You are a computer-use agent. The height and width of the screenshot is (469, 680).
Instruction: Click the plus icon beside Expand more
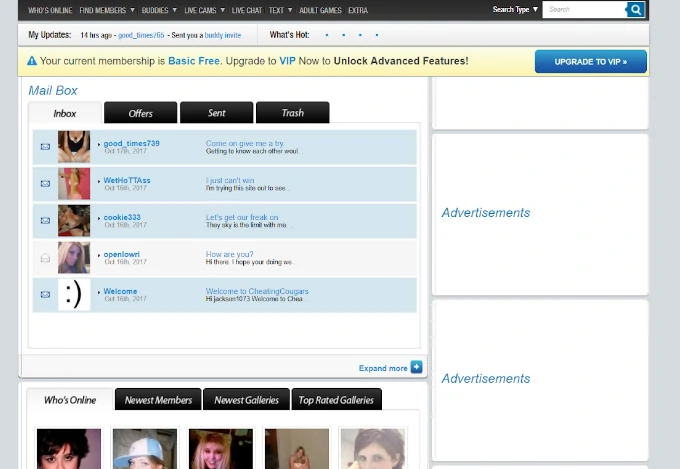click(x=417, y=368)
